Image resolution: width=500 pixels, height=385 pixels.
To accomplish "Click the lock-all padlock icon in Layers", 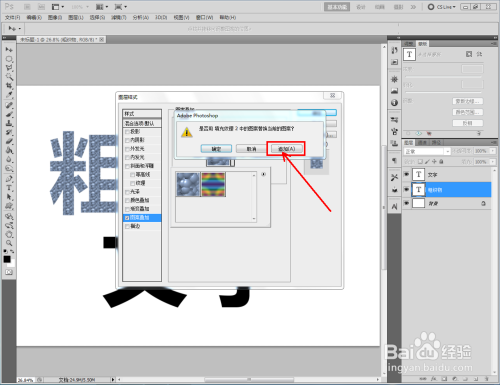I will (x=441, y=162).
